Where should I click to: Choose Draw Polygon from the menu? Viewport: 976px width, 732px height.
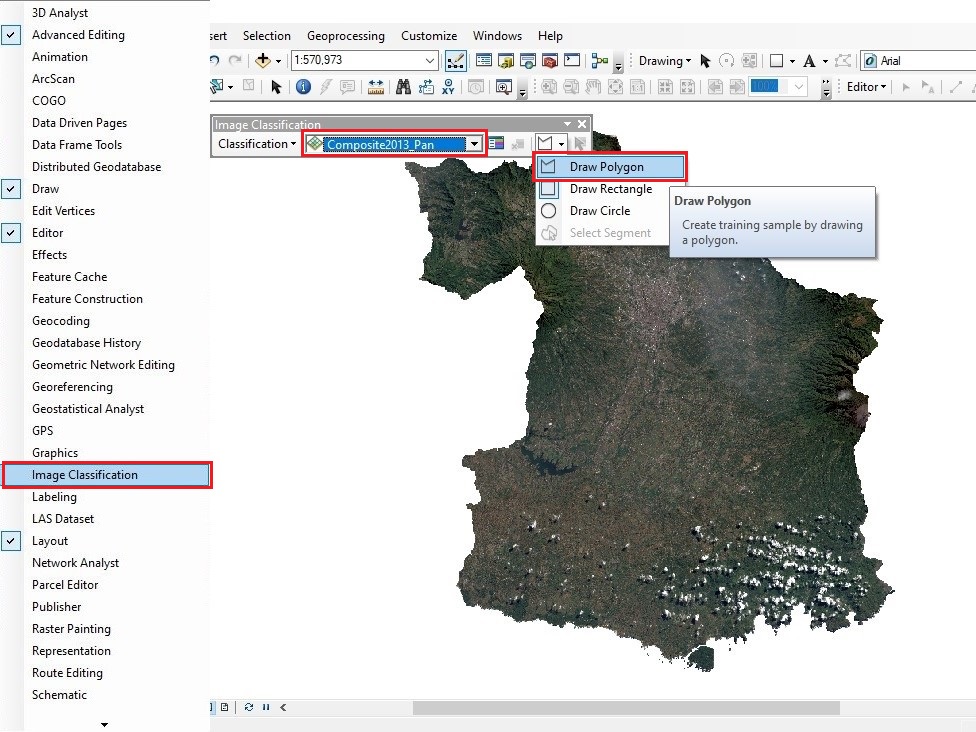coord(610,167)
